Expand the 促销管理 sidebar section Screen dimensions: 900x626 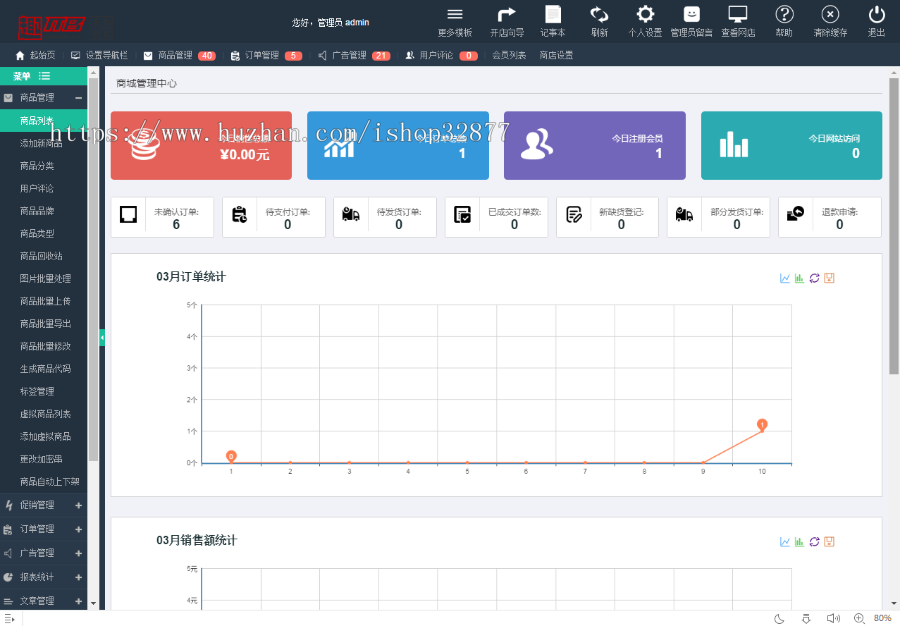[x=79, y=505]
